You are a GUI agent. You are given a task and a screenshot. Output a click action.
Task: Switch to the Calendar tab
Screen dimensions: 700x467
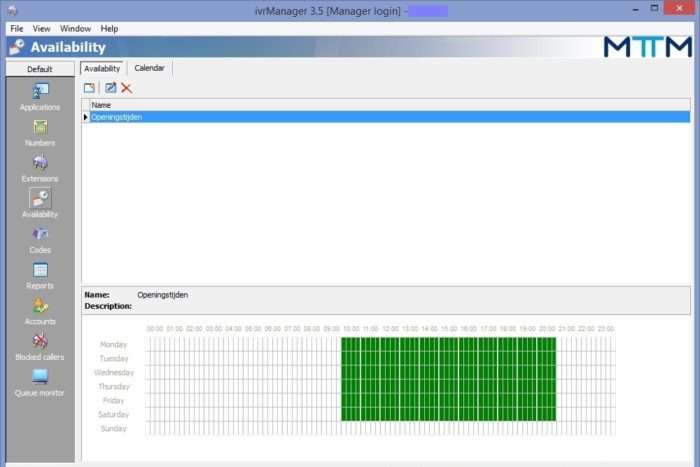[x=150, y=68]
